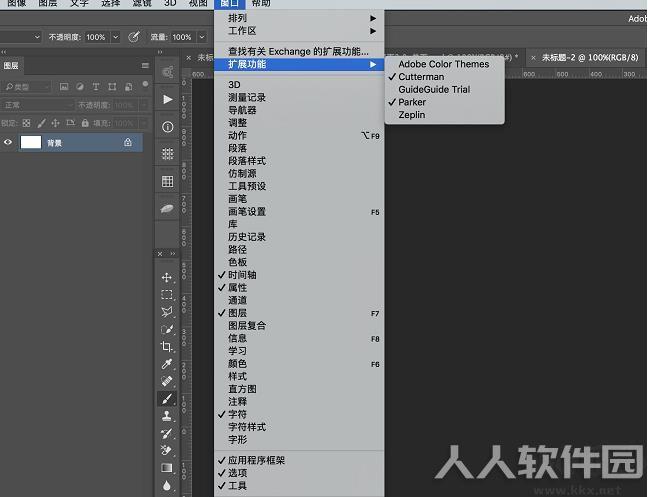The image size is (648, 497).
Task: Open the 流量 dropdown arrow
Action: (202, 37)
